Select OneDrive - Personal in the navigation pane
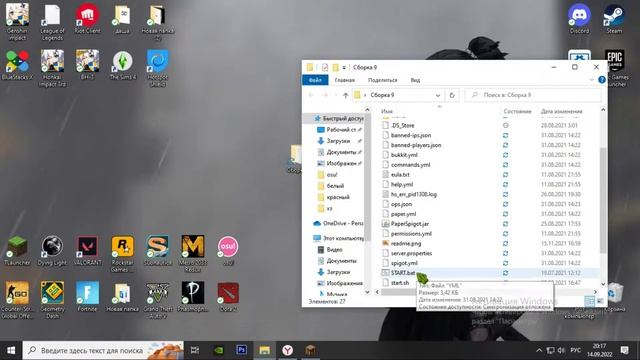Image resolution: width=640 pixels, height=360 pixels. point(338,223)
